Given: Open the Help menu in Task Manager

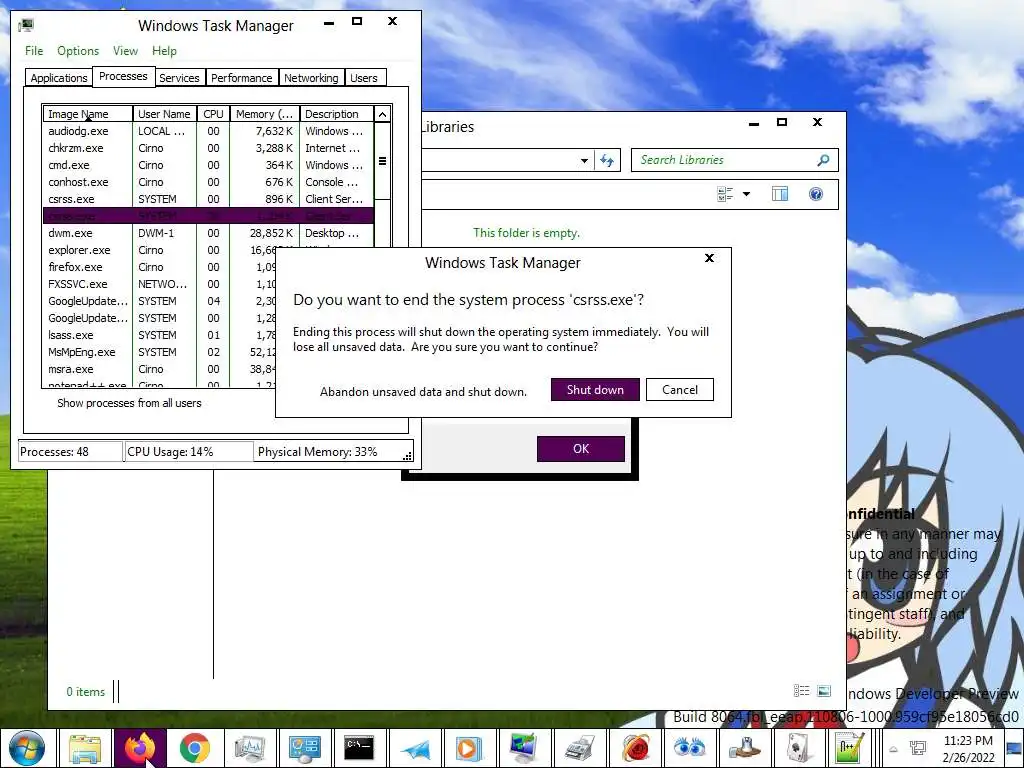Looking at the screenshot, I should click(164, 51).
